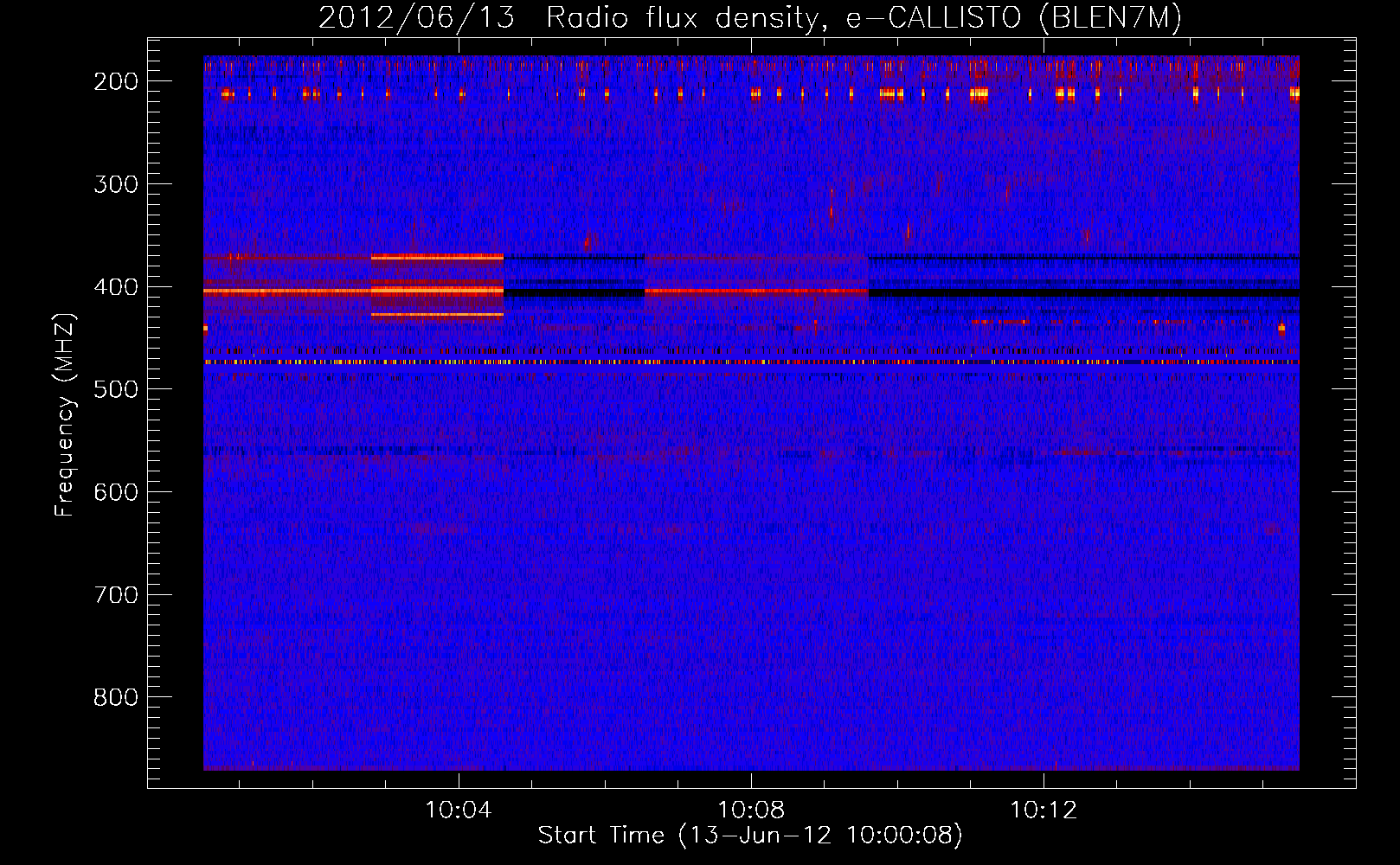1400x865 pixels.
Task: Select the 200 frequency tick label
Action: [116, 81]
